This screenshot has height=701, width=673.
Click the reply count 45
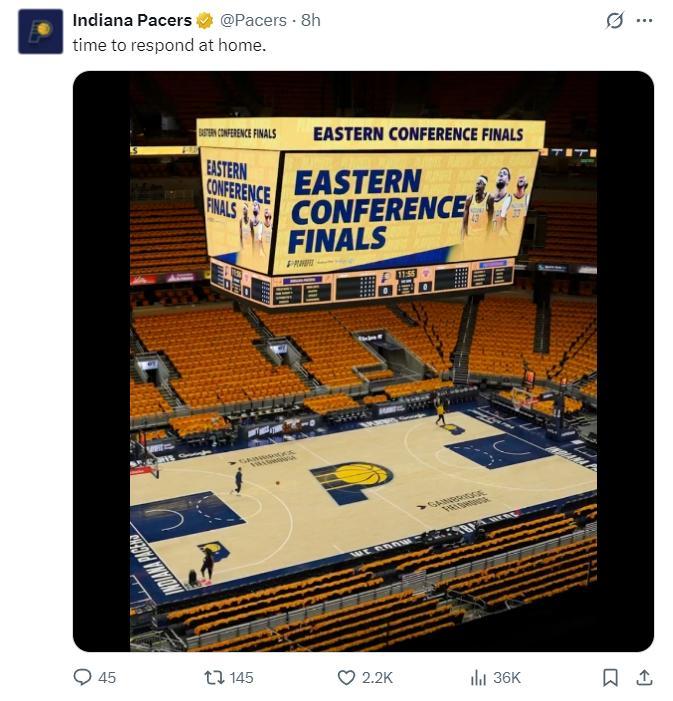point(107,677)
